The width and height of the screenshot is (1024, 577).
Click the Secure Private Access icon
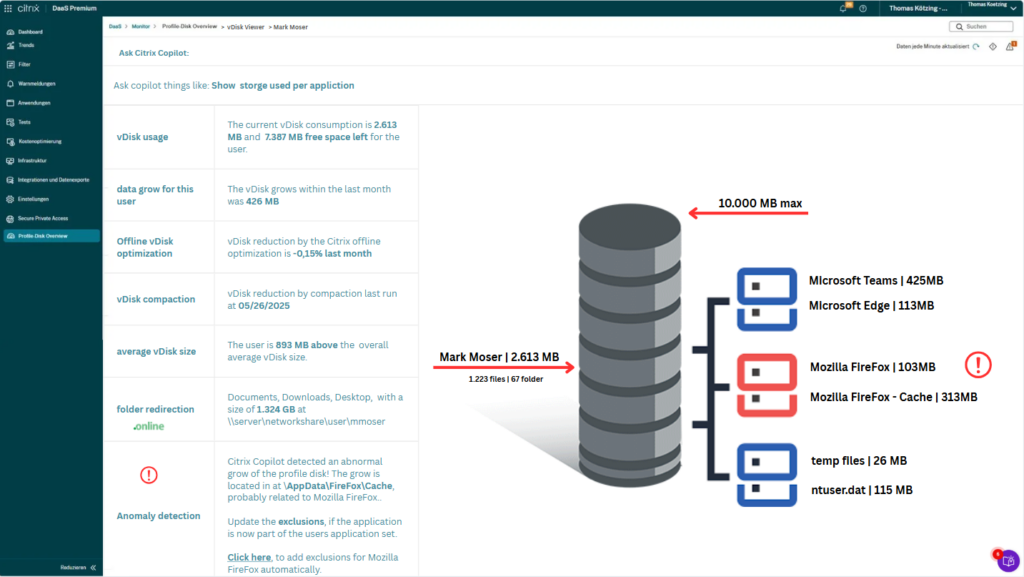pos(10,219)
